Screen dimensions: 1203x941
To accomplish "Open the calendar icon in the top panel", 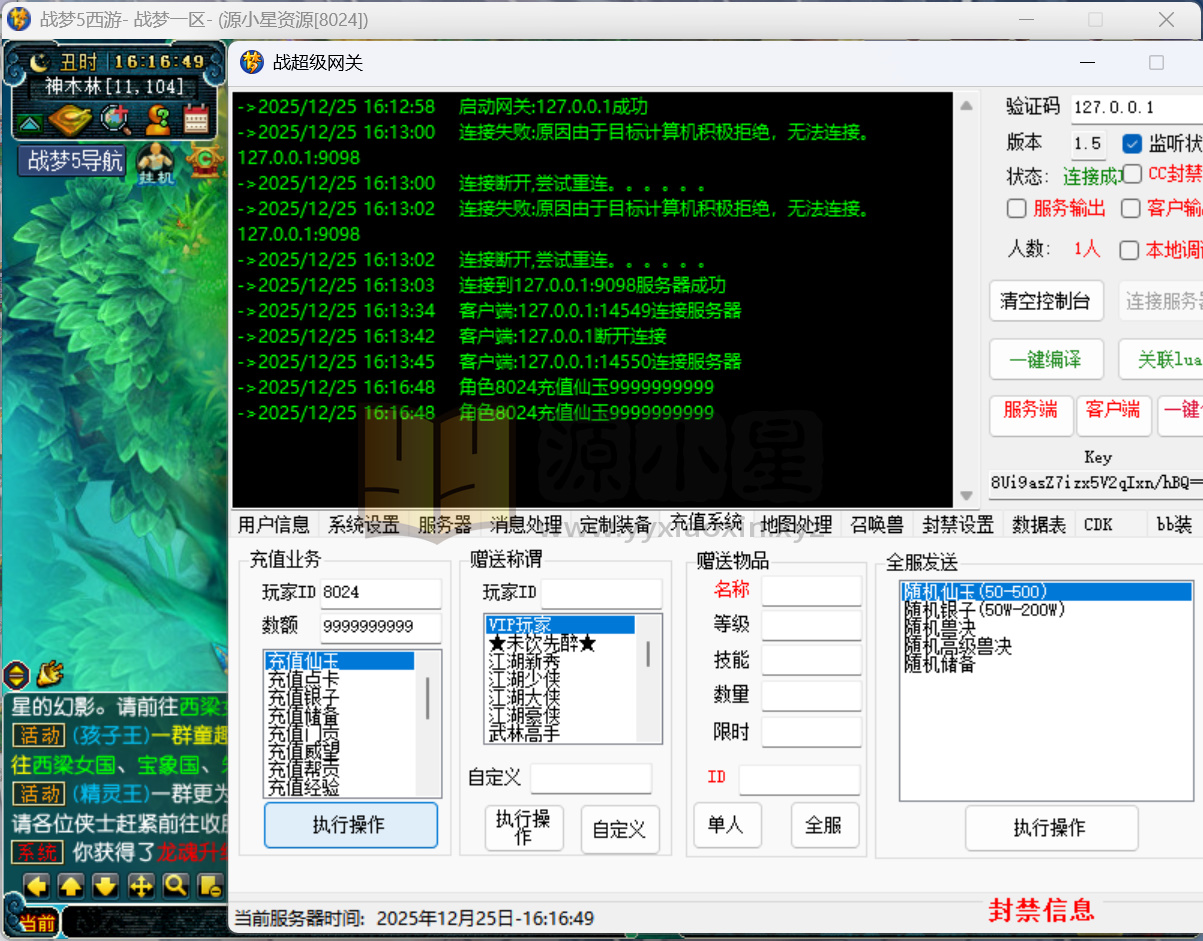I will (195, 120).
